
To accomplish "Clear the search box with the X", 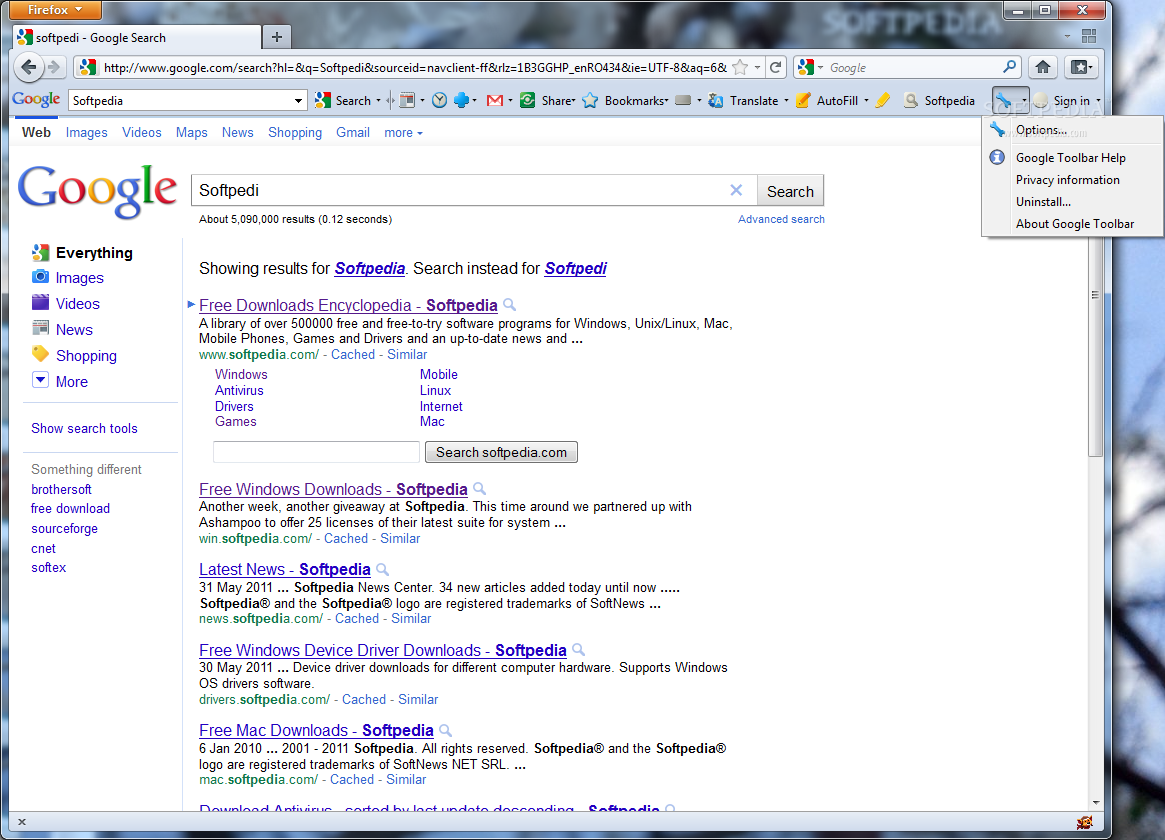I will point(736,190).
